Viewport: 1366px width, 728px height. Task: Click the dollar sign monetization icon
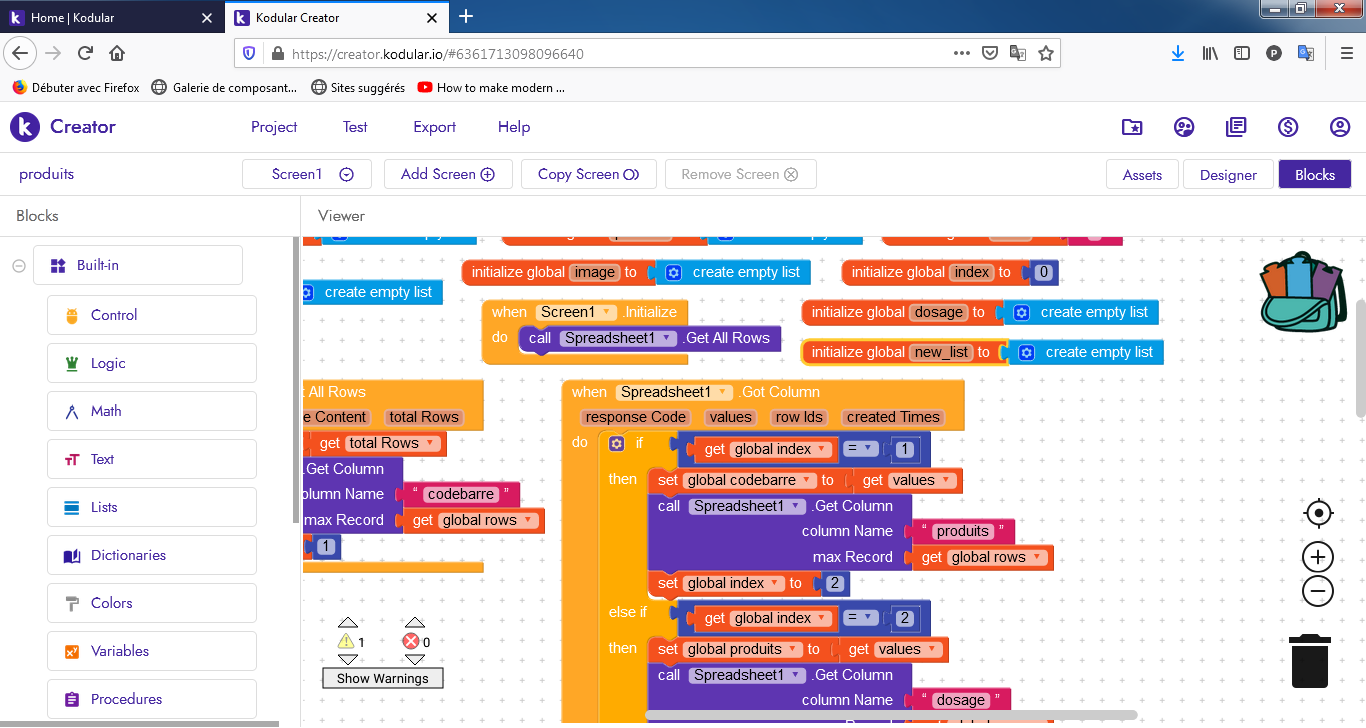1288,127
